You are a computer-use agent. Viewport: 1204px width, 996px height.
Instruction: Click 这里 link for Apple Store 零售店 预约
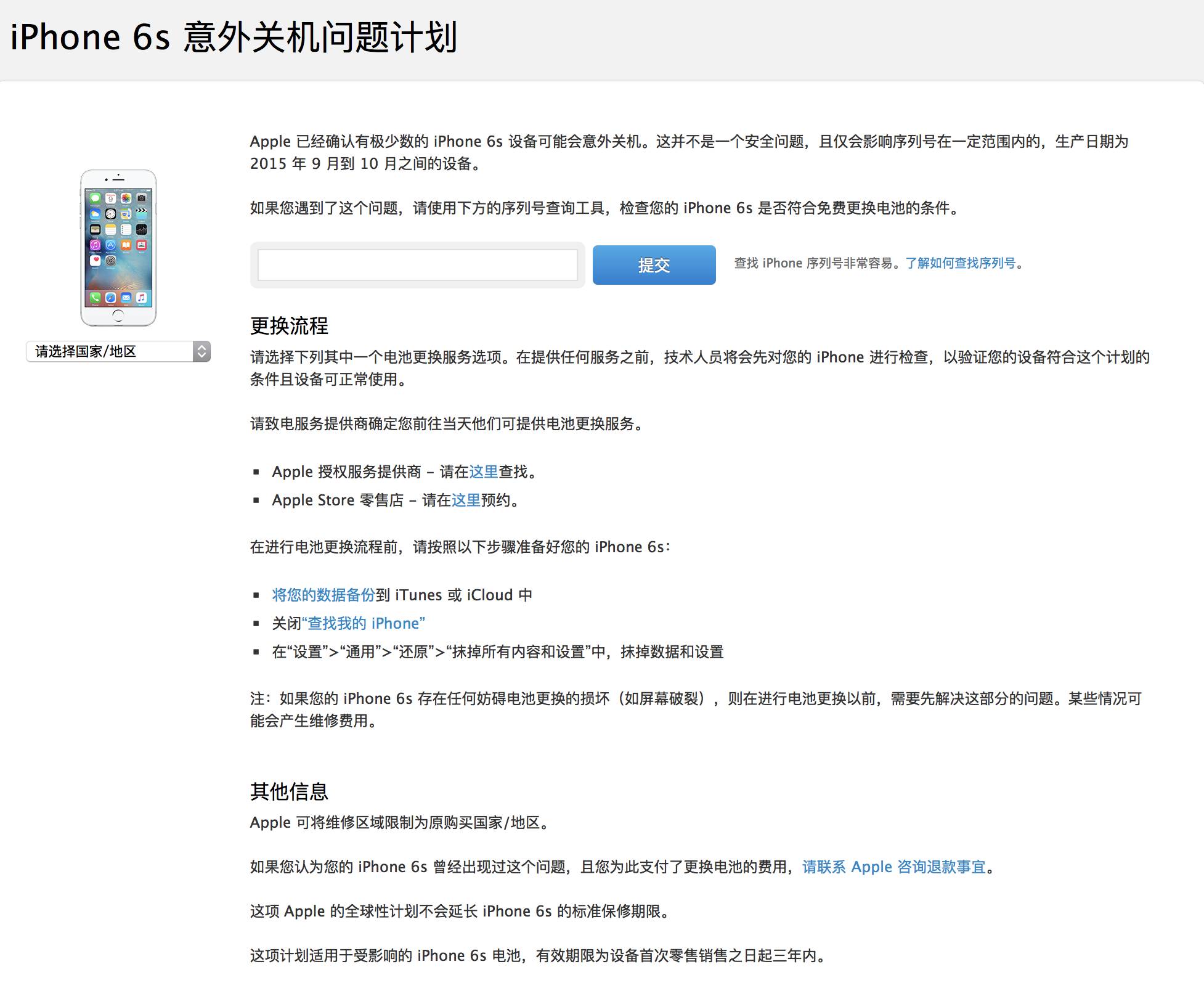point(466,500)
